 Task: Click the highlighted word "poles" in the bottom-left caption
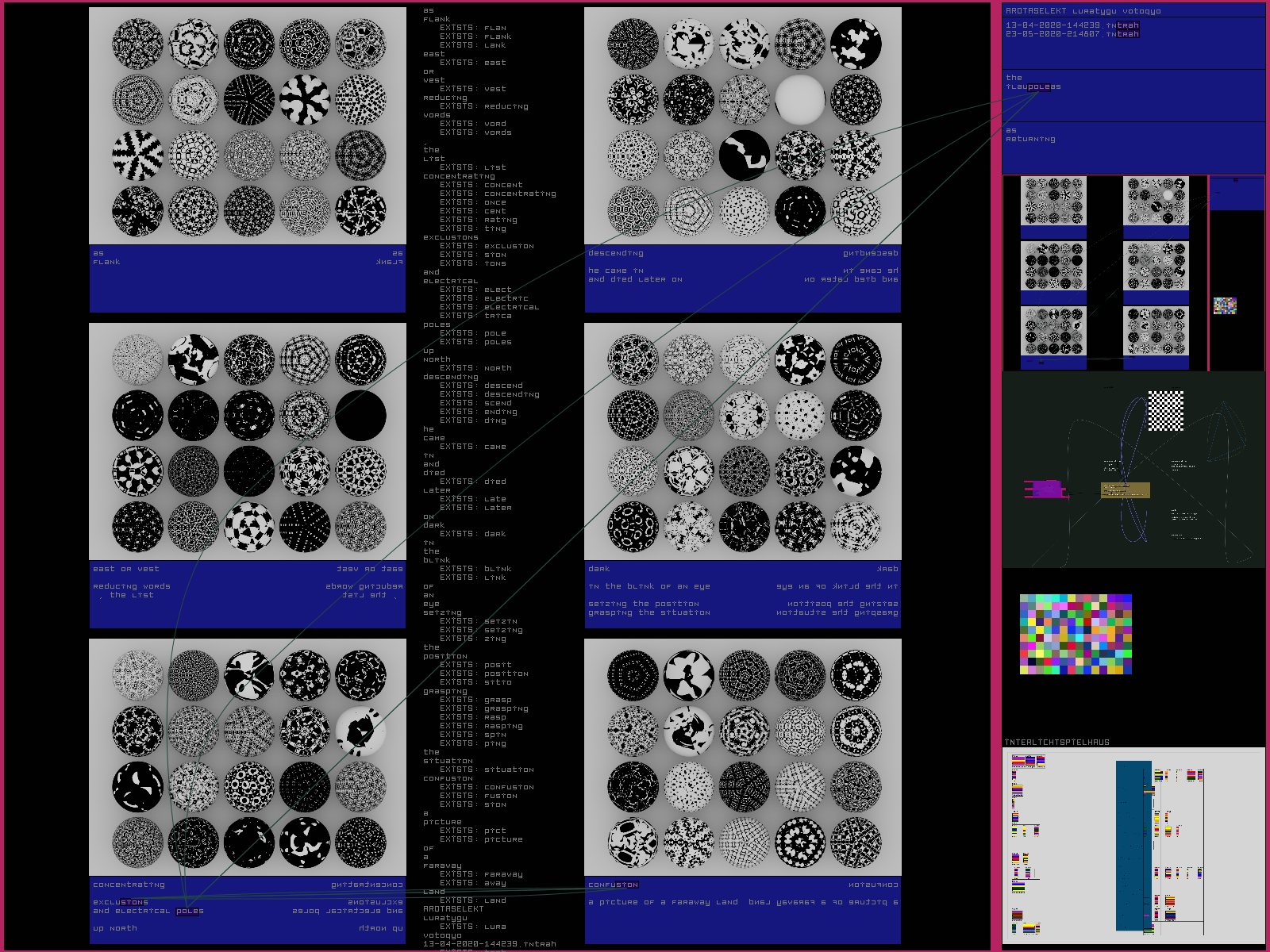pos(189,911)
